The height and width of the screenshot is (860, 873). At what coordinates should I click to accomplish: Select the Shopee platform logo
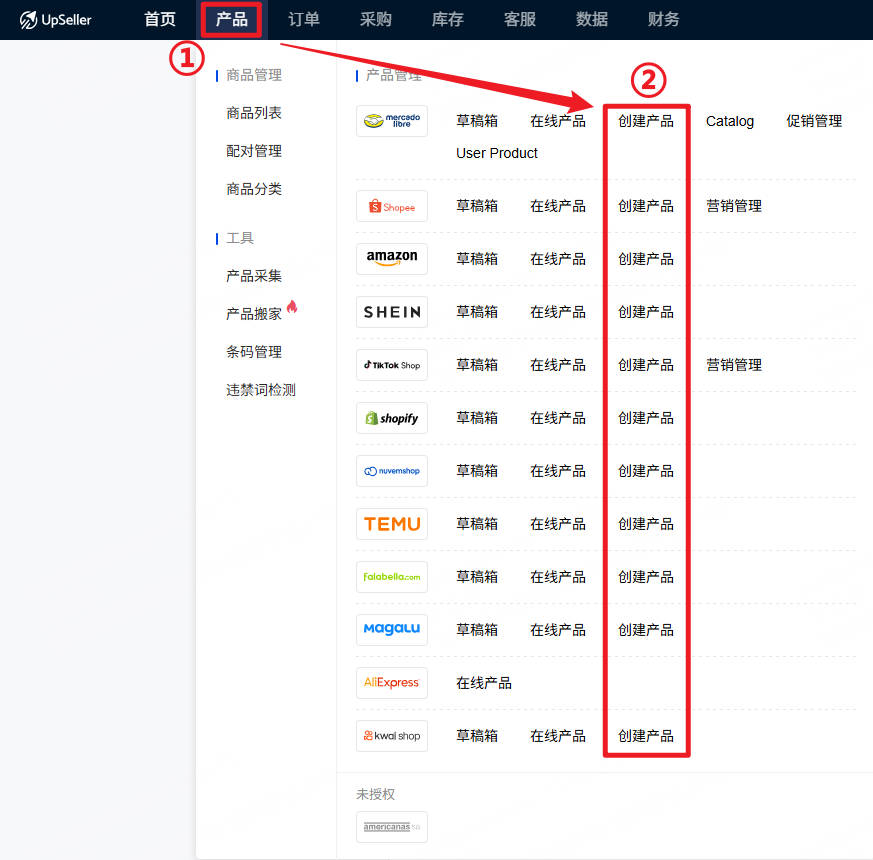[x=391, y=206]
